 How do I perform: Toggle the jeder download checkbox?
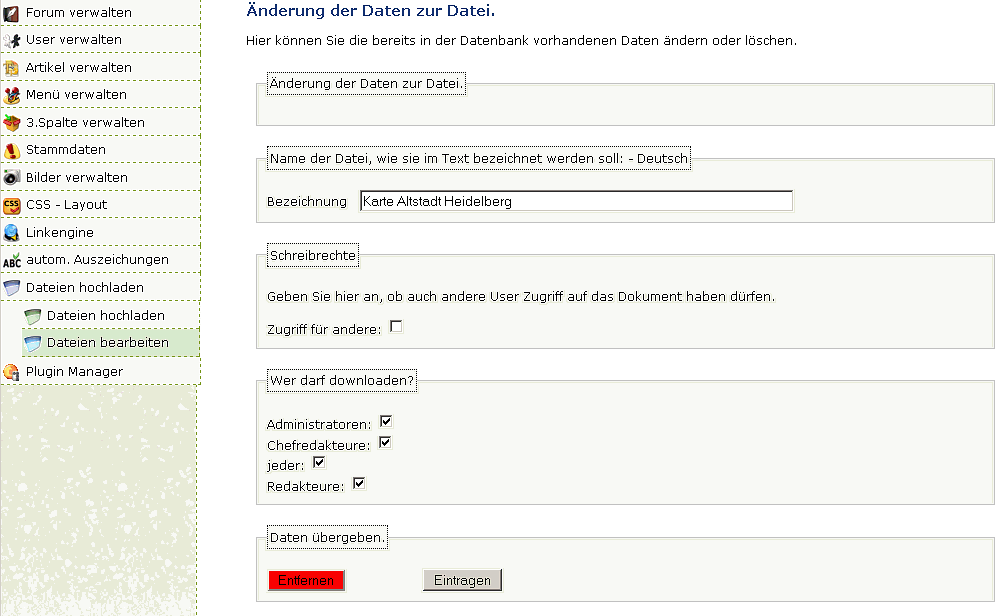[x=320, y=462]
